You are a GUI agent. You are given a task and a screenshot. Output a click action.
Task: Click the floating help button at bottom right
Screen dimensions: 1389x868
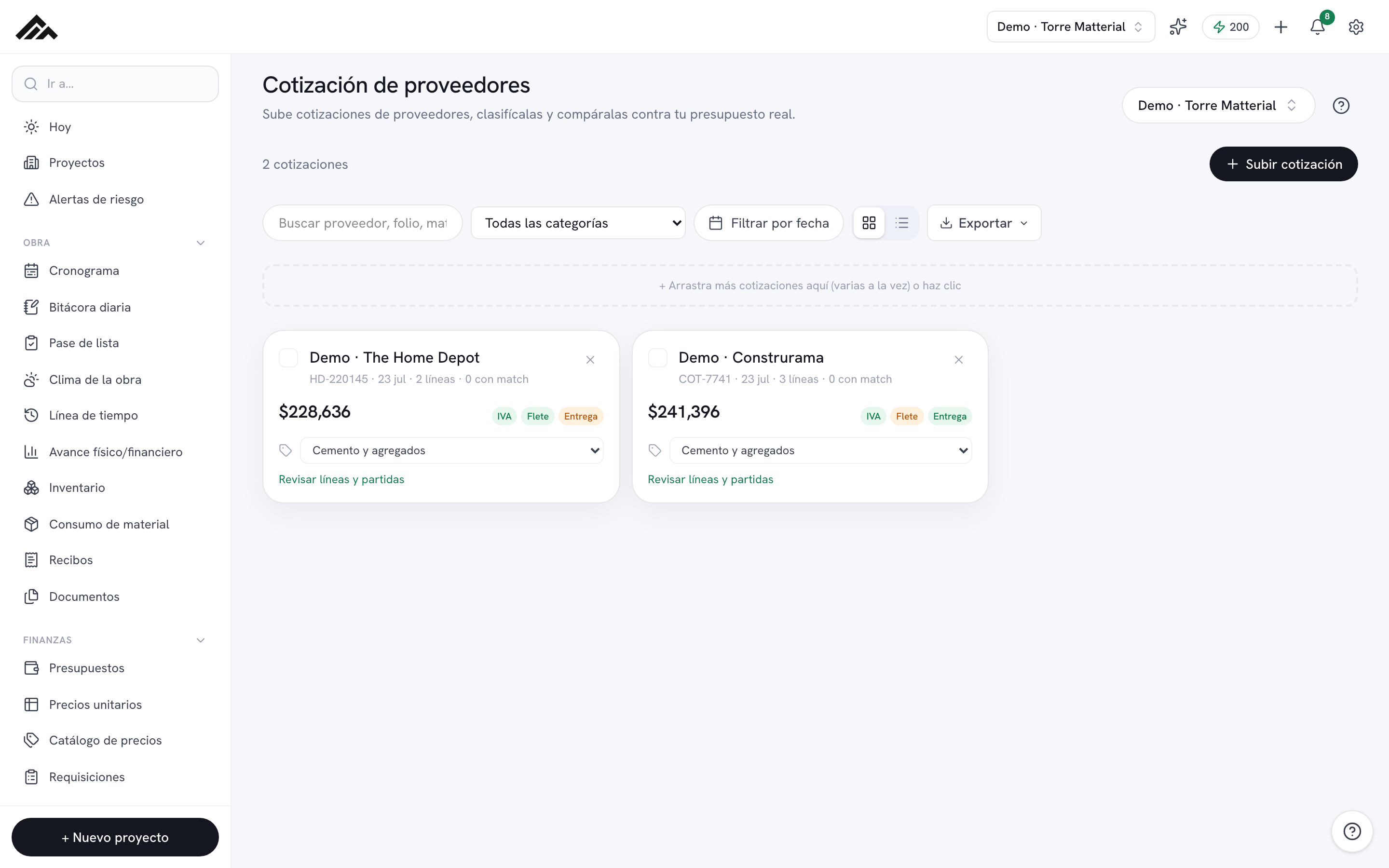[x=1352, y=831]
